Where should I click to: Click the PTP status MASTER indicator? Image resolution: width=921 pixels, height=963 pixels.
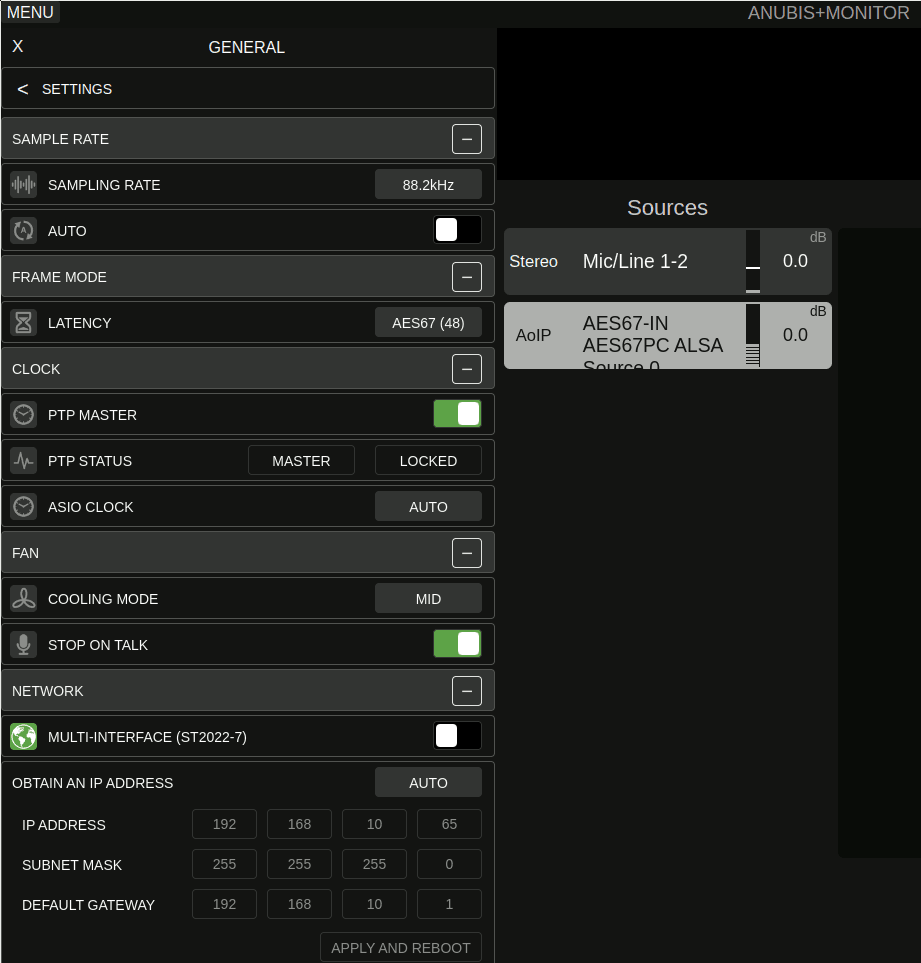point(301,461)
